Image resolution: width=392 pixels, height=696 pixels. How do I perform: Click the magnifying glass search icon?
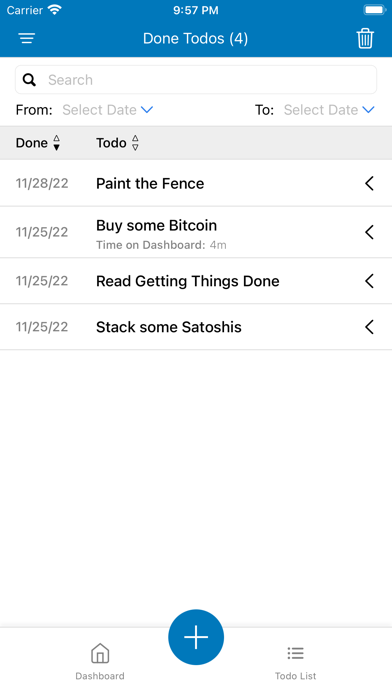(x=29, y=80)
